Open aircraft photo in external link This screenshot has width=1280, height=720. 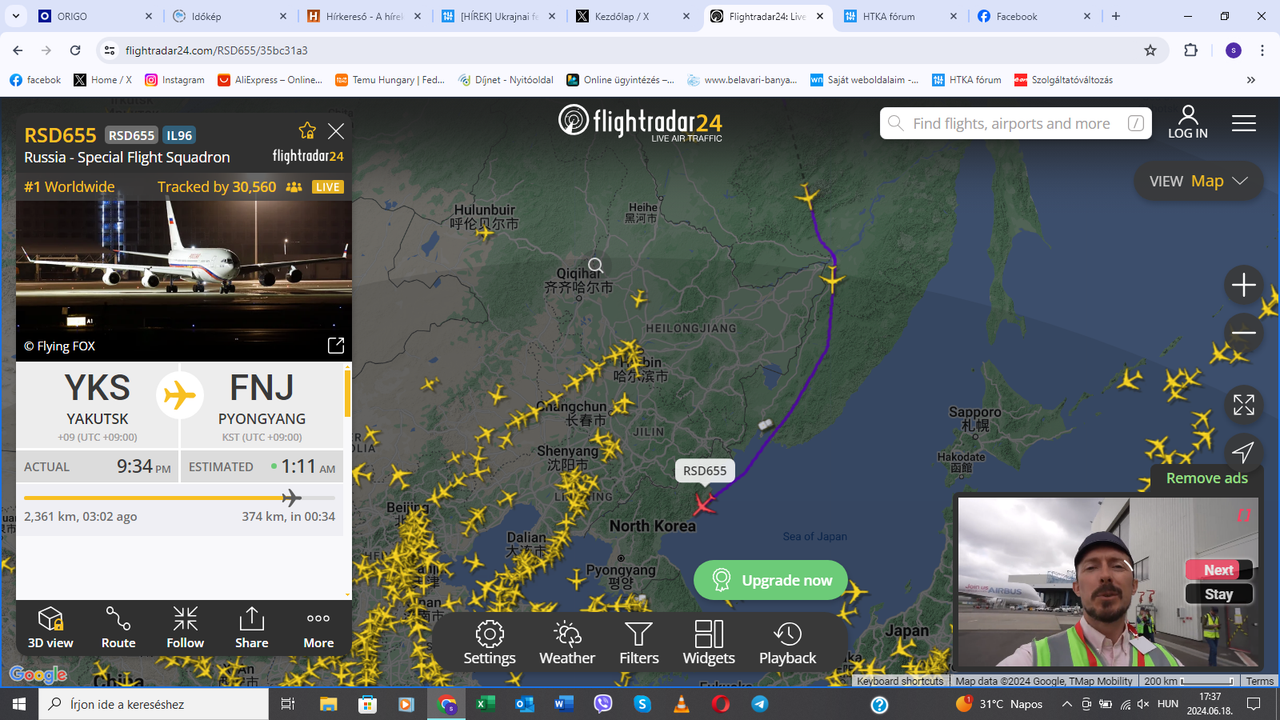click(x=336, y=345)
